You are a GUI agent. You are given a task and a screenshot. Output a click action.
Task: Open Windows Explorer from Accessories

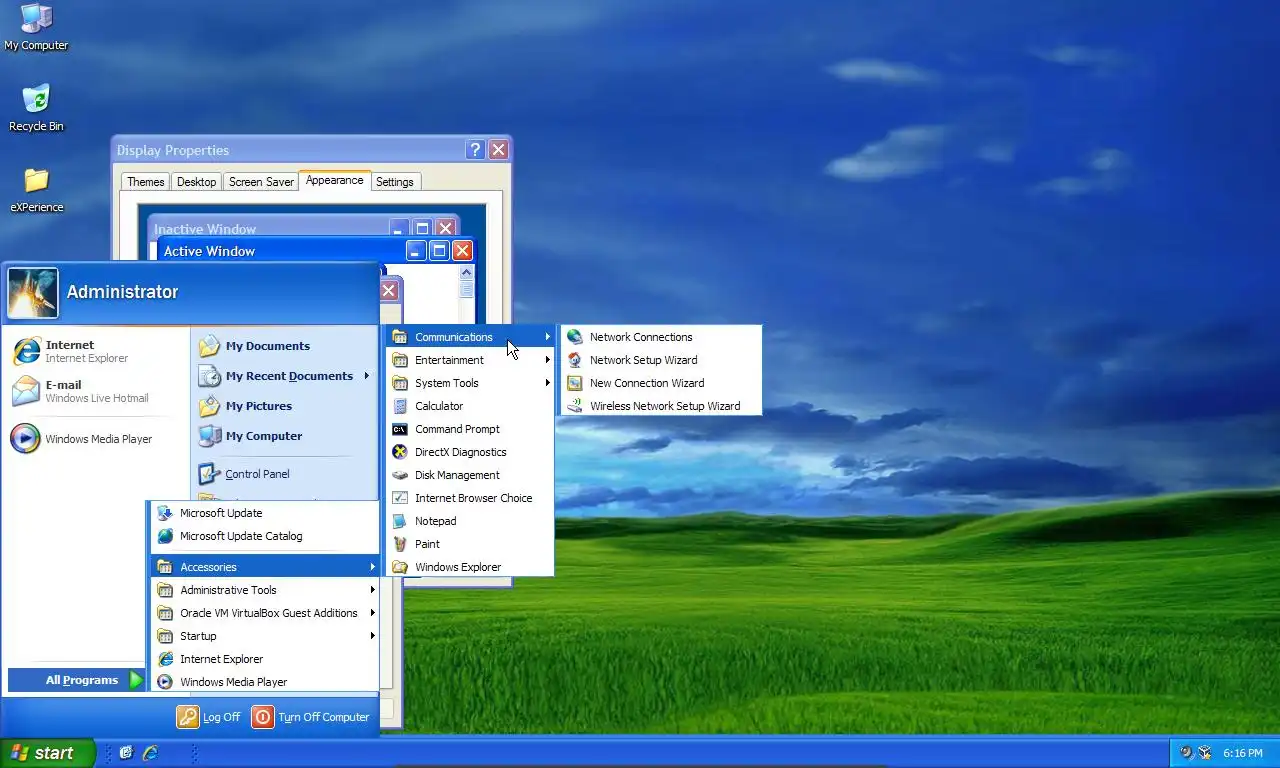tap(470, 567)
